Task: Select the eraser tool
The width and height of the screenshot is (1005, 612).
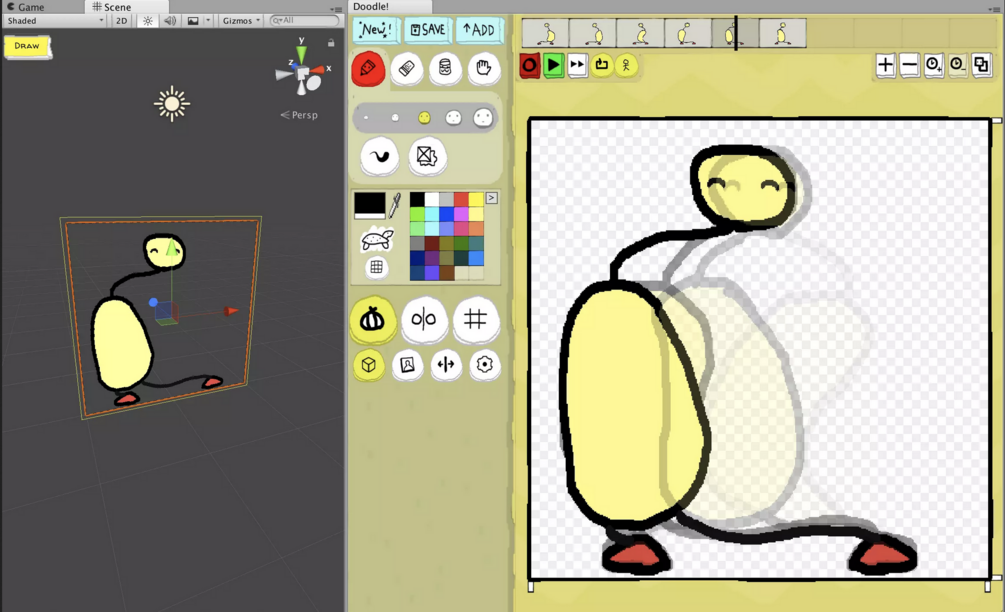Action: 406,69
